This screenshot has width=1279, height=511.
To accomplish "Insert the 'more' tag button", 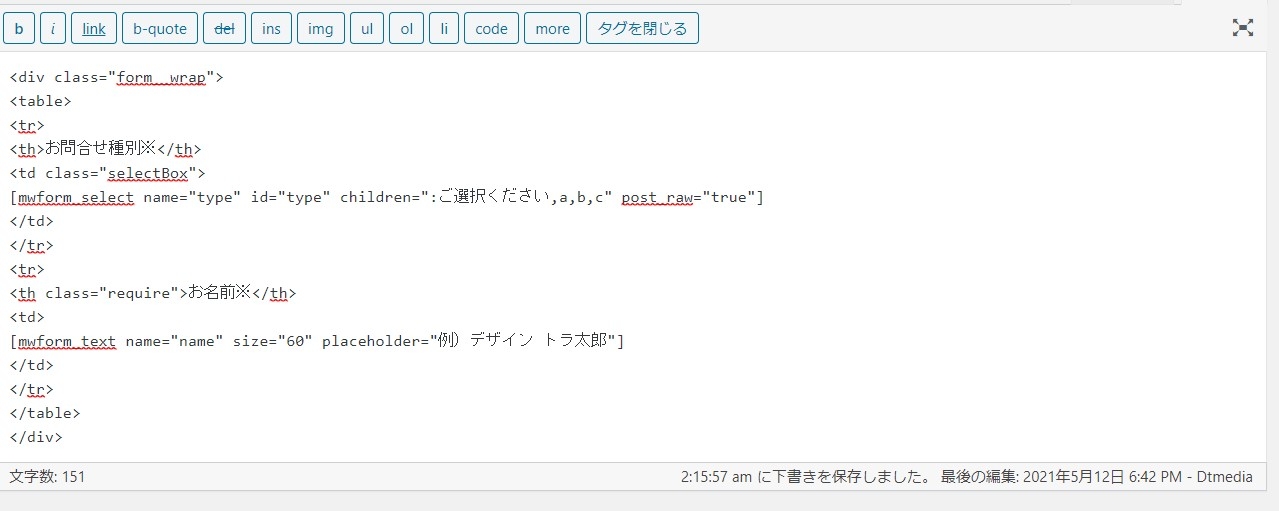I will (x=552, y=29).
